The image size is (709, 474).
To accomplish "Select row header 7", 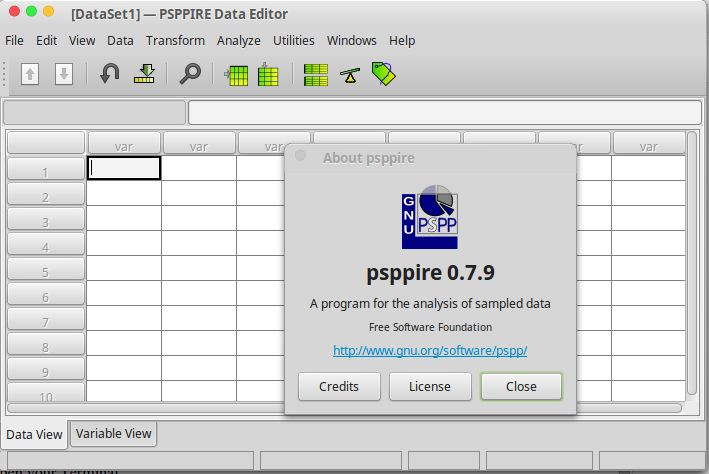I will coord(46,319).
